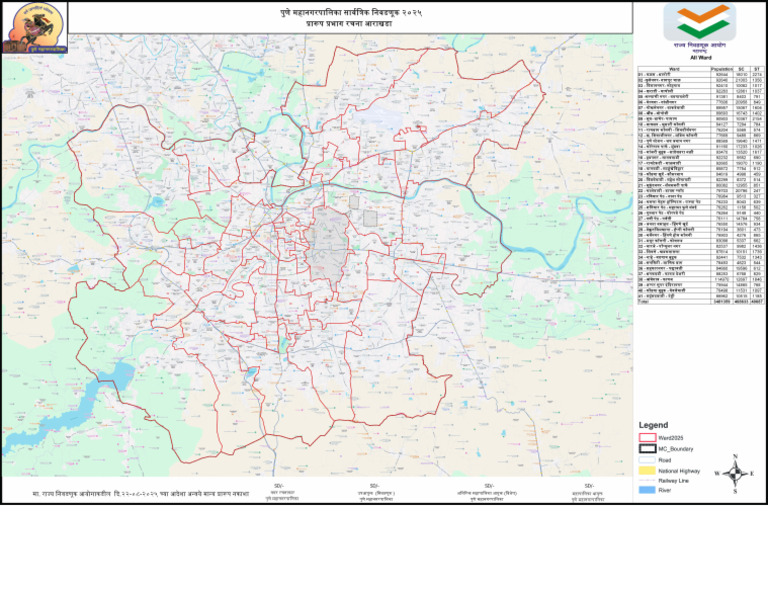The height and width of the screenshot is (594, 768).
Task: Click the 'N' letter on the compass
Action: click(735, 456)
